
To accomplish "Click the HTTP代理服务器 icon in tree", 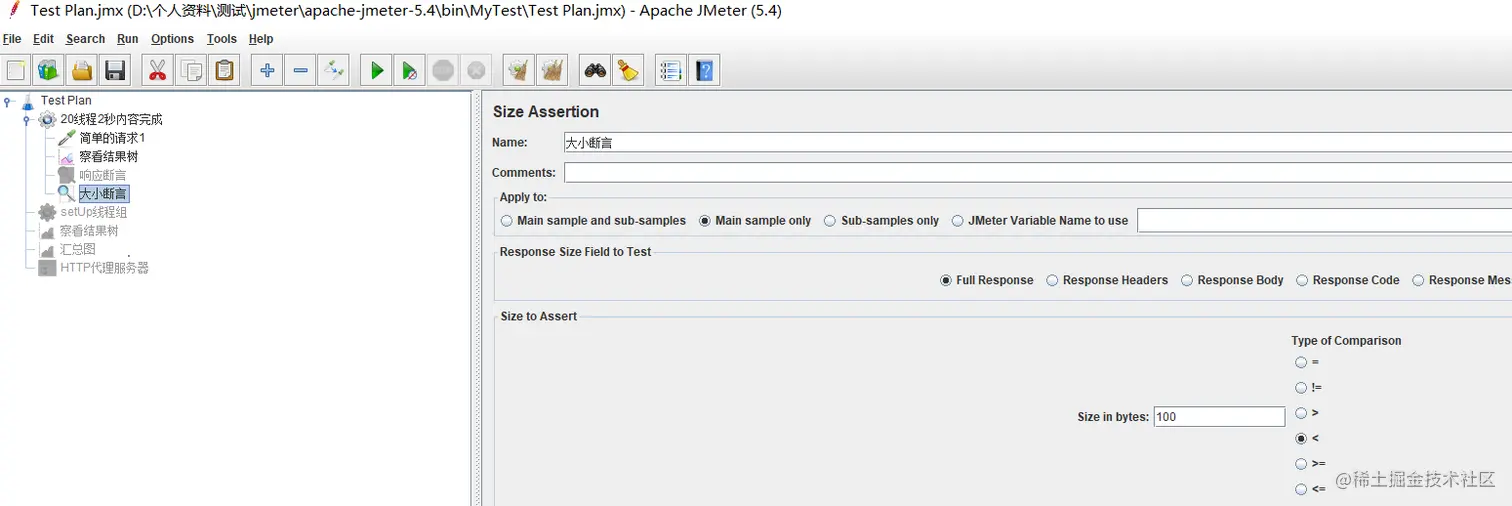I will click(x=47, y=268).
